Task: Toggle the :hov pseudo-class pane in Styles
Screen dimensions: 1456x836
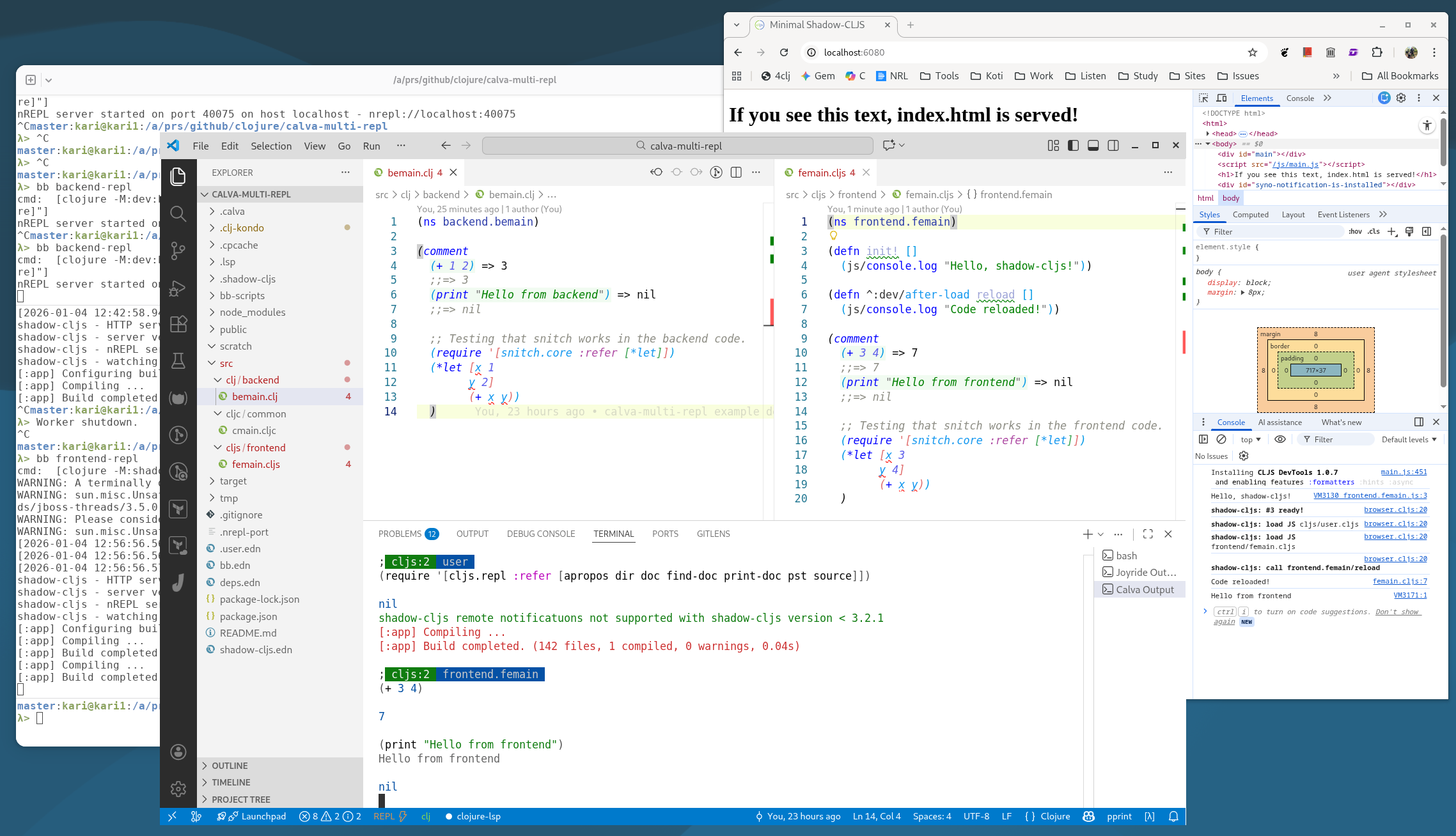Action: point(1355,231)
